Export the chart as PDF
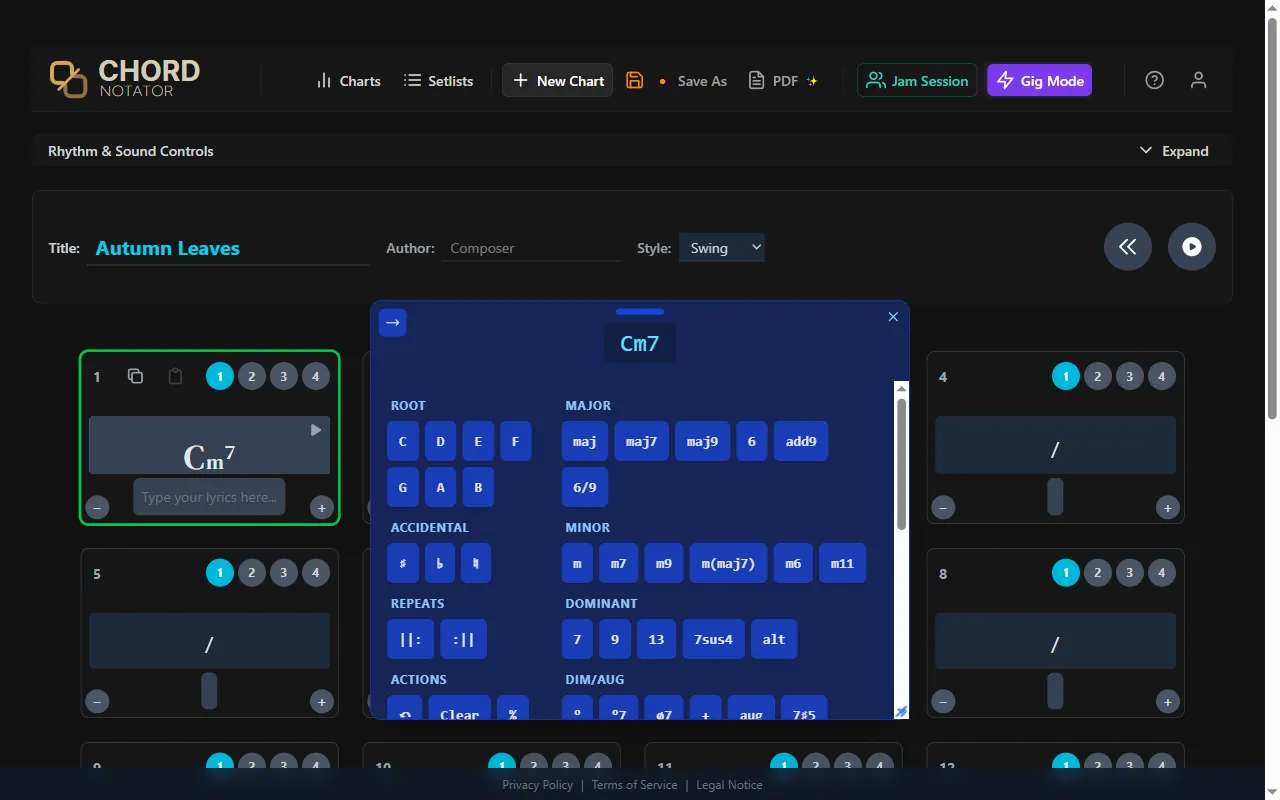 pos(783,80)
